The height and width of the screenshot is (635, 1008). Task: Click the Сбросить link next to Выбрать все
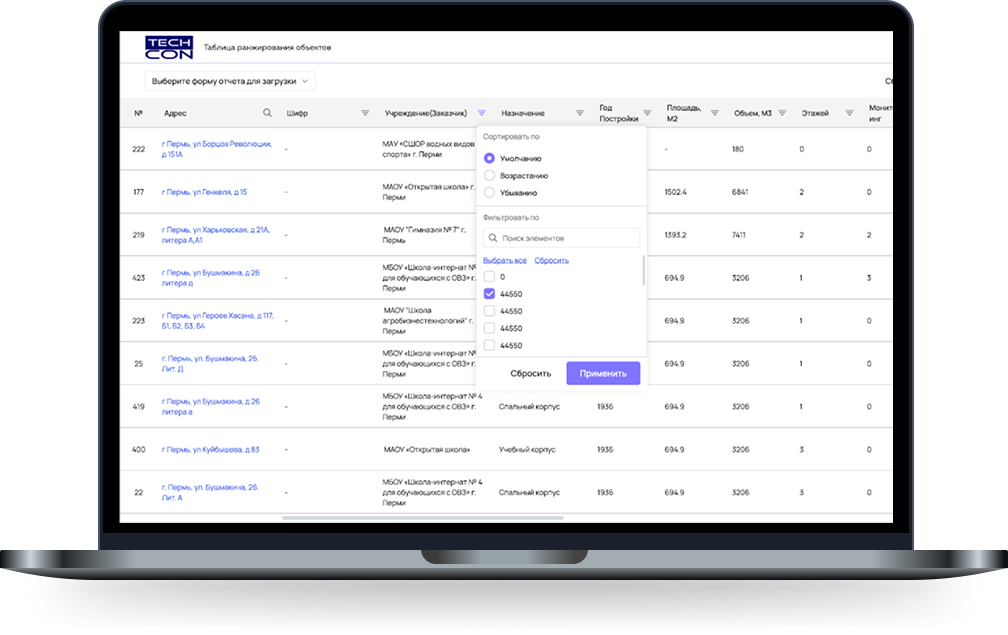552,260
